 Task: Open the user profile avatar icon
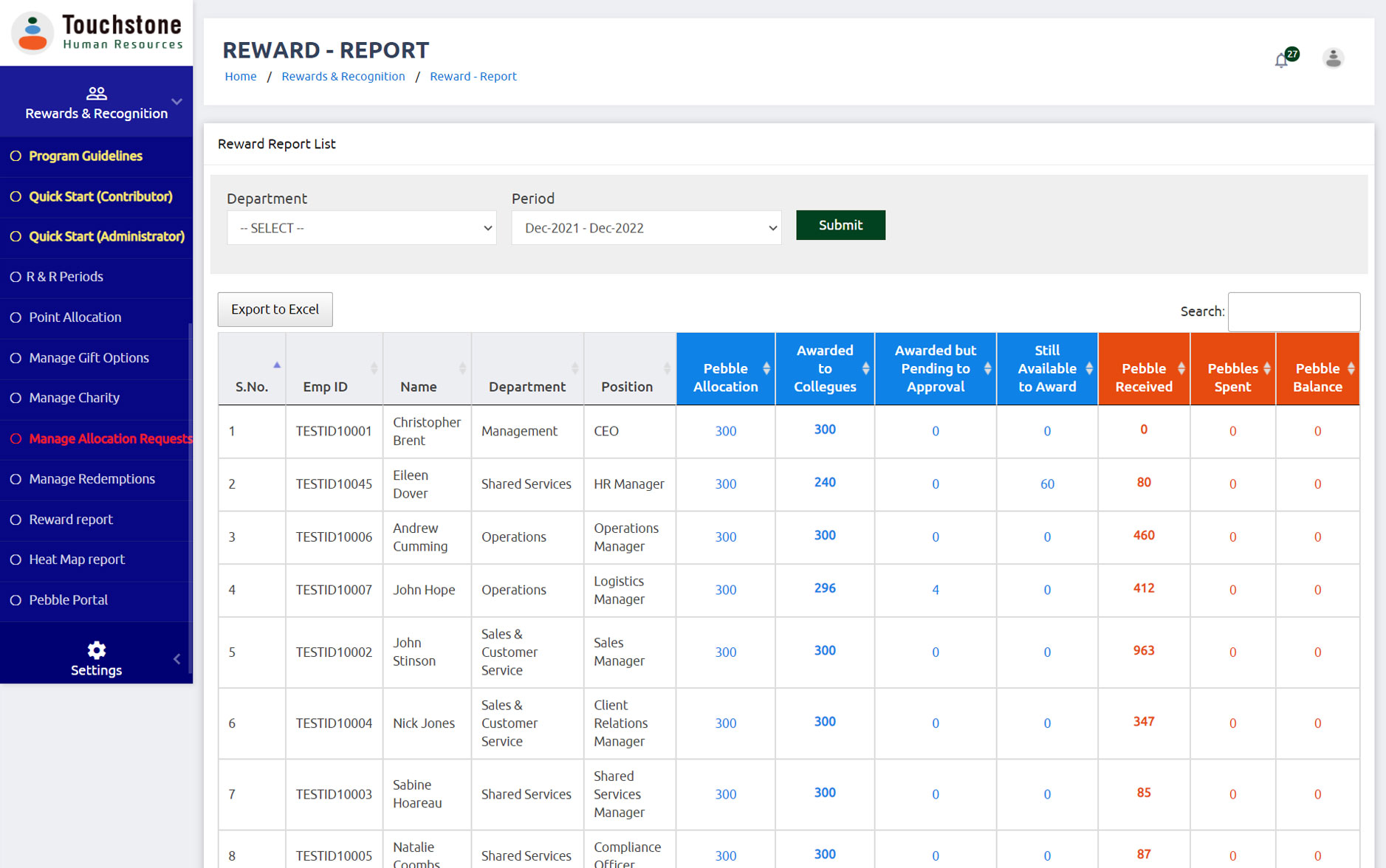(1333, 58)
